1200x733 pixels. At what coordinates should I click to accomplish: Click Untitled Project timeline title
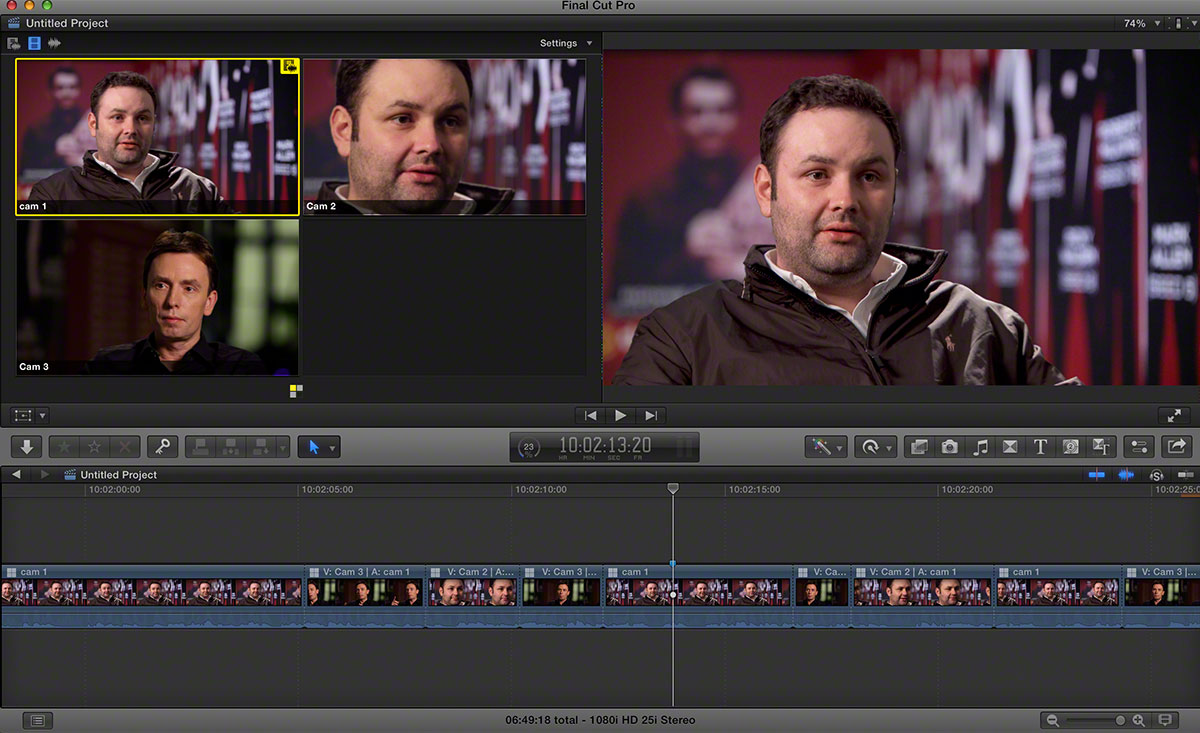[118, 475]
